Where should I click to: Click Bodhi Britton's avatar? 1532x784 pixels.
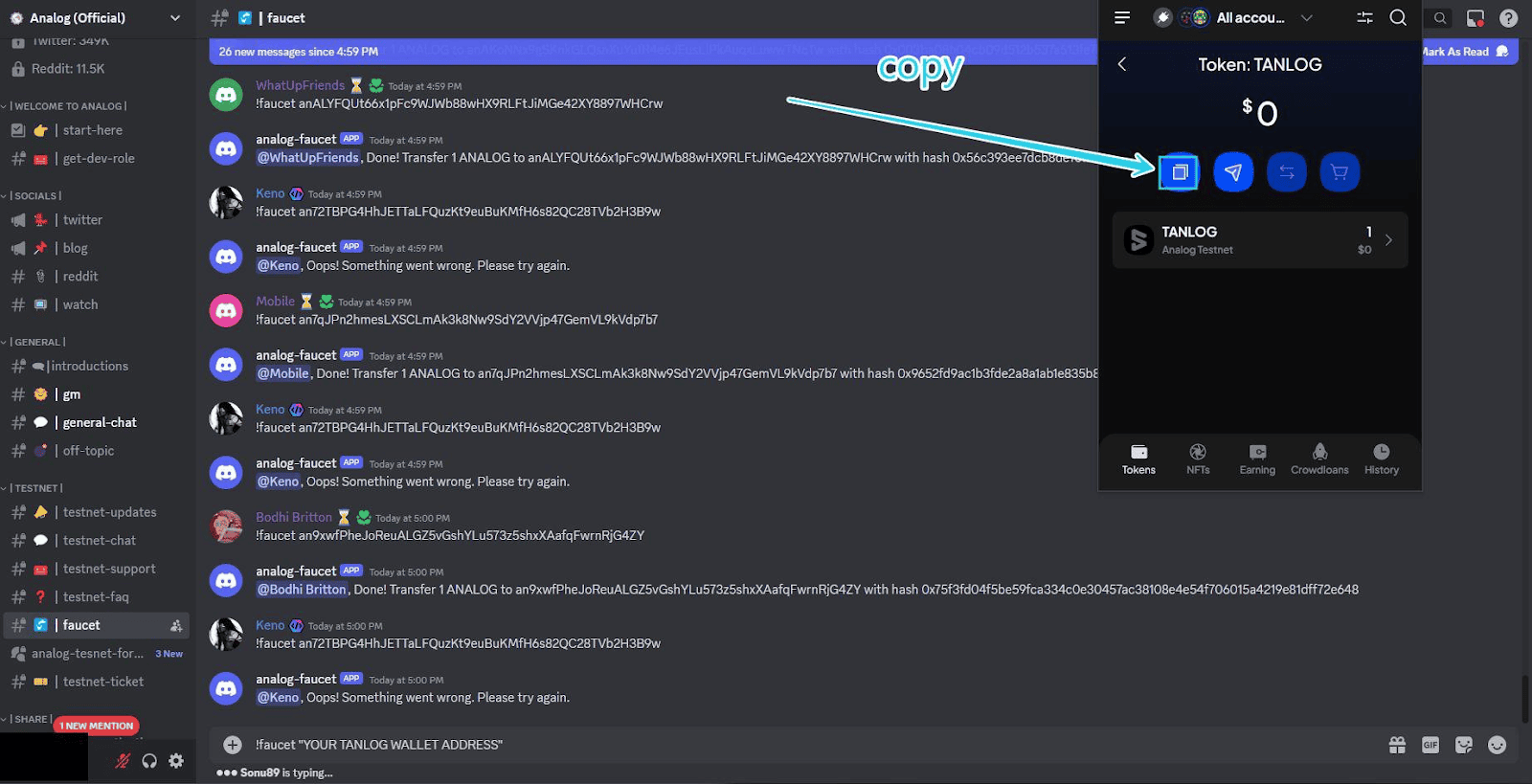(226, 526)
